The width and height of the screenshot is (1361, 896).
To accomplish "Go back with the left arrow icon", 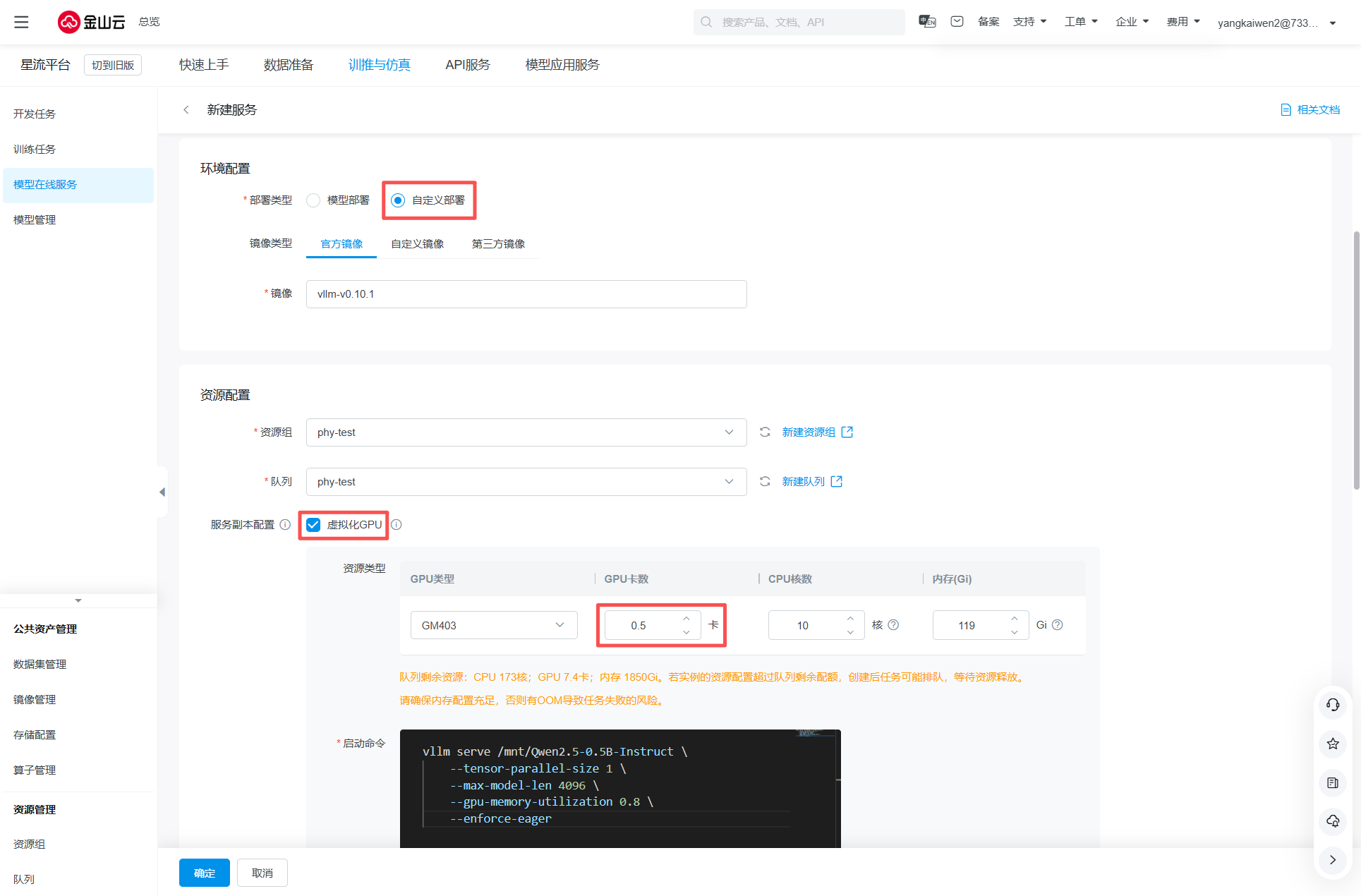I will click(x=186, y=109).
